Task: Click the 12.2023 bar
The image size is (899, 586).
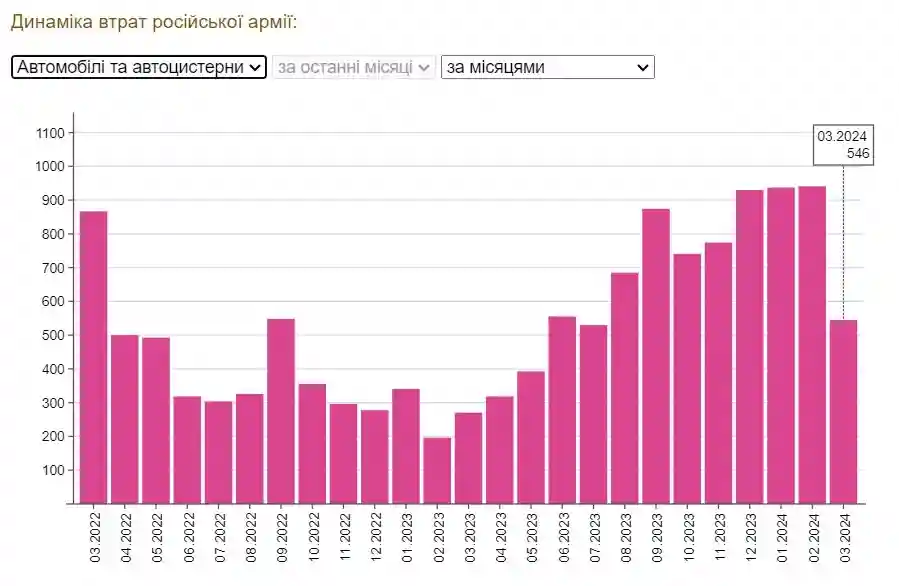Action: [749, 347]
